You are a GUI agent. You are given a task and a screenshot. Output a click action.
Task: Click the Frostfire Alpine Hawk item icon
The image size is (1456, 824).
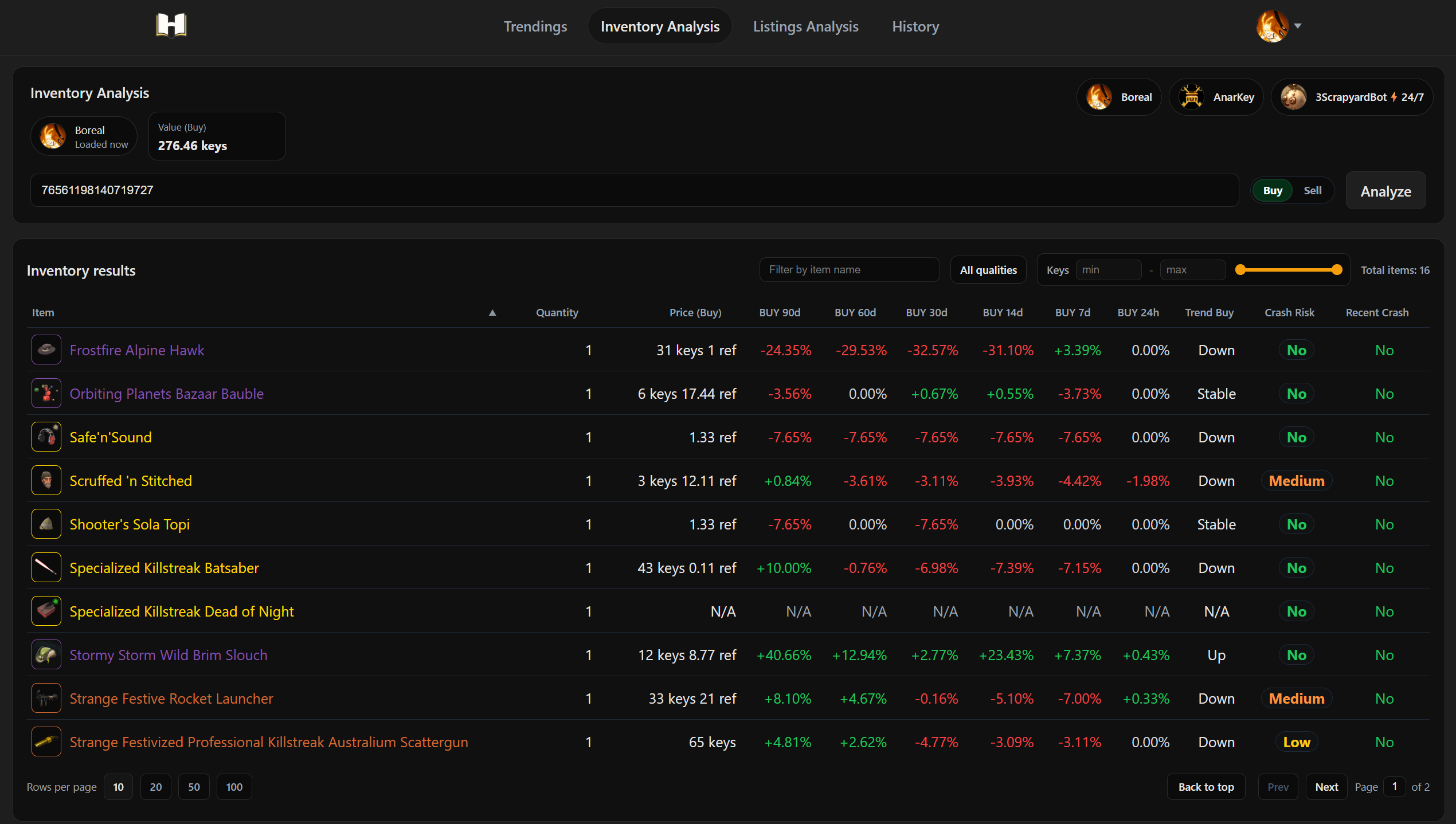[x=46, y=350]
